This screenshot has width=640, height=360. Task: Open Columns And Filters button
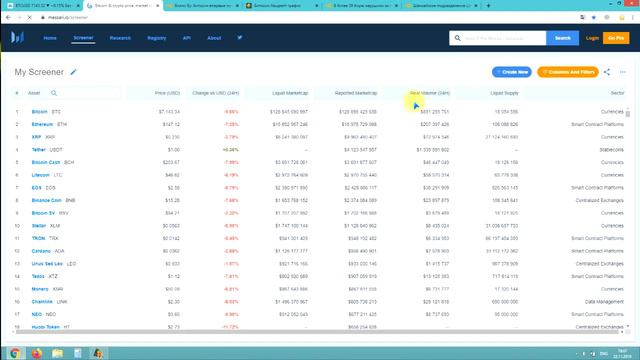tap(568, 72)
